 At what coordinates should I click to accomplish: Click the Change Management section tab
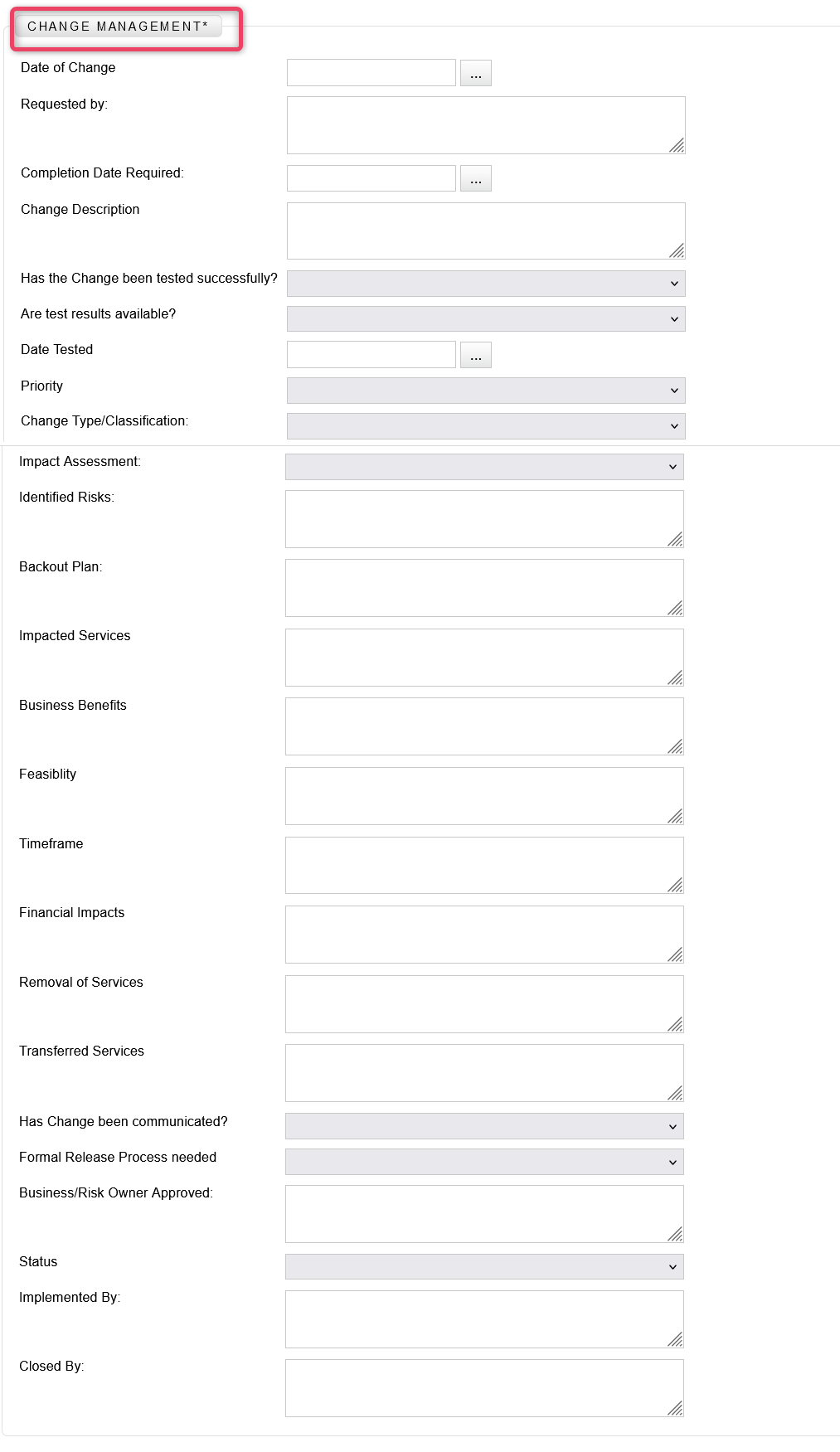click(x=118, y=27)
